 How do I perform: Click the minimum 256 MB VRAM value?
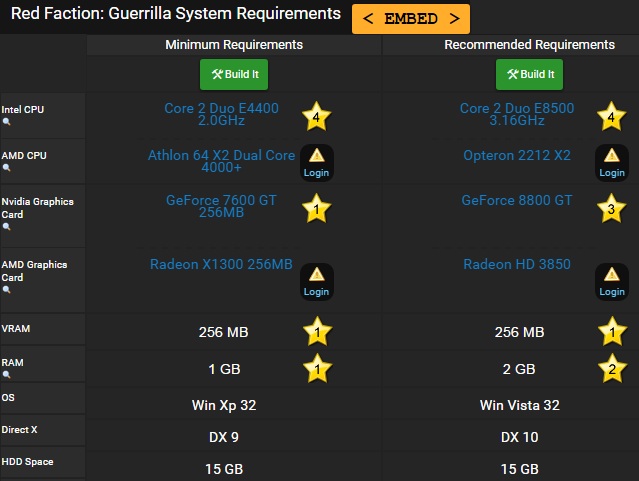tap(223, 332)
